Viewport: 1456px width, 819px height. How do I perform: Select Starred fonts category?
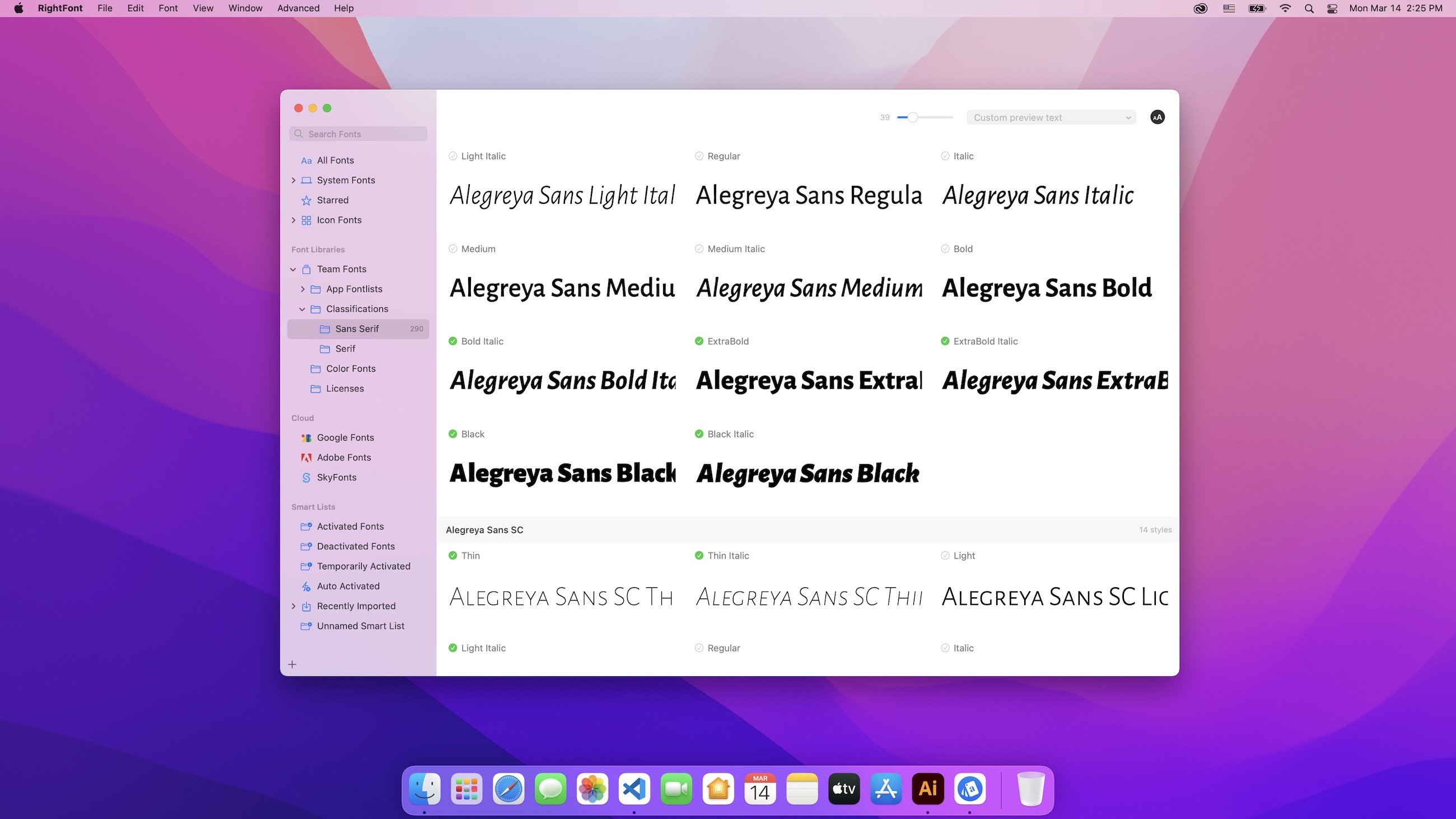point(333,200)
